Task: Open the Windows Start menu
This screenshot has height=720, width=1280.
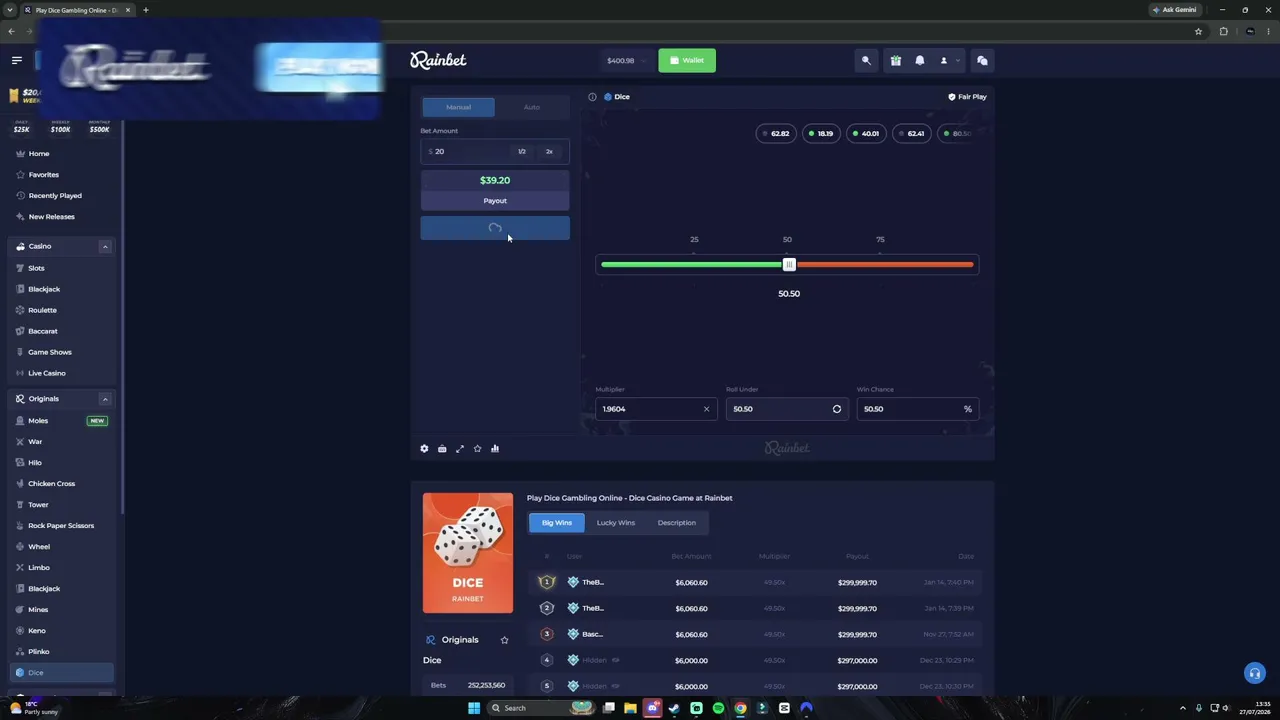Action: tap(474, 708)
